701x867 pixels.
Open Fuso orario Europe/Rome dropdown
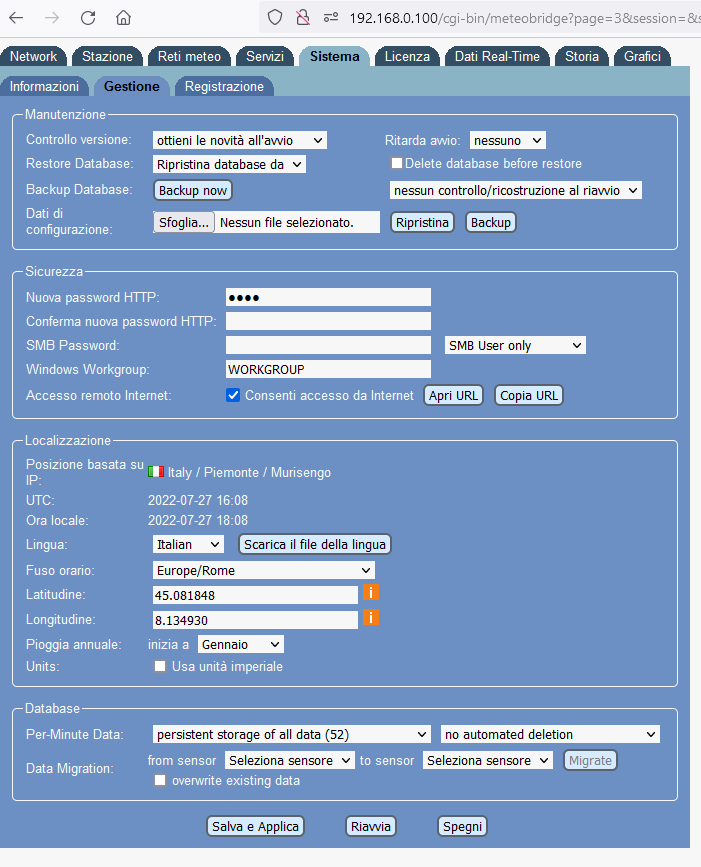pyautogui.click(x=263, y=570)
